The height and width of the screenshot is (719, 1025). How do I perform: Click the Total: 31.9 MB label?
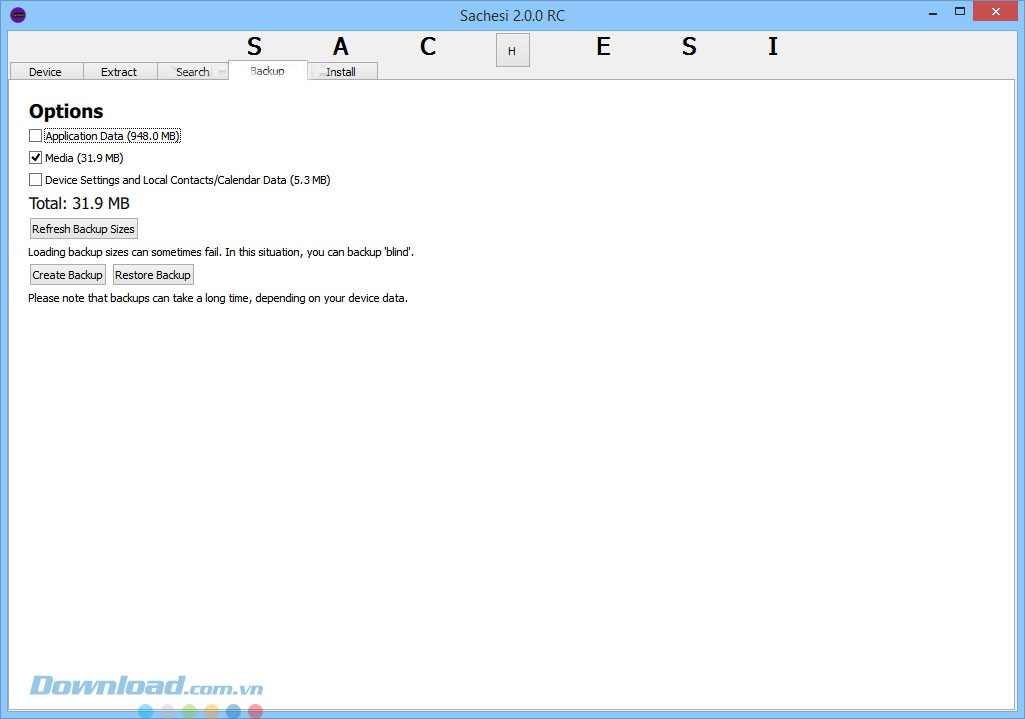coord(79,204)
